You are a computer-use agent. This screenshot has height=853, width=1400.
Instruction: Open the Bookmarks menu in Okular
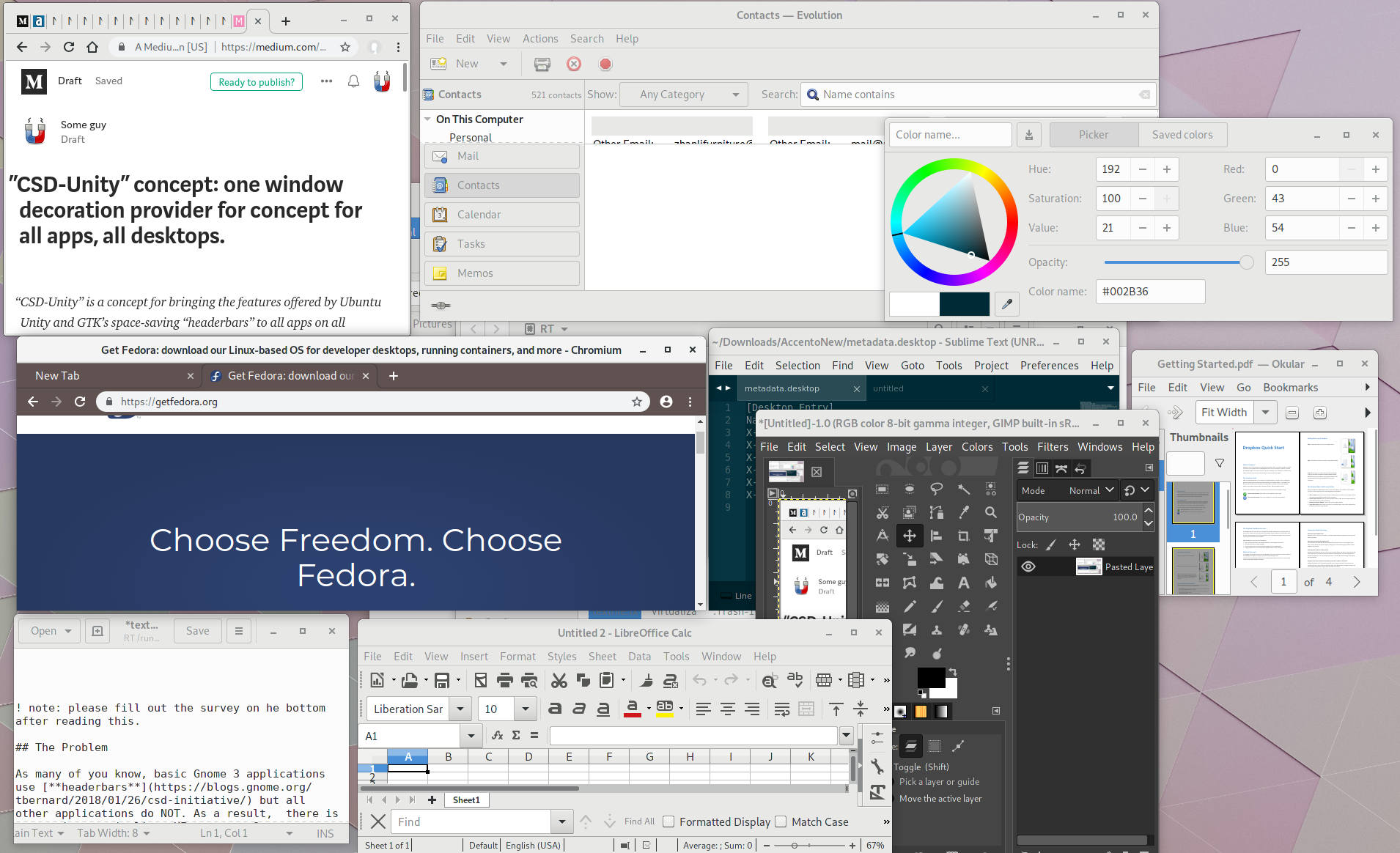coord(1291,388)
